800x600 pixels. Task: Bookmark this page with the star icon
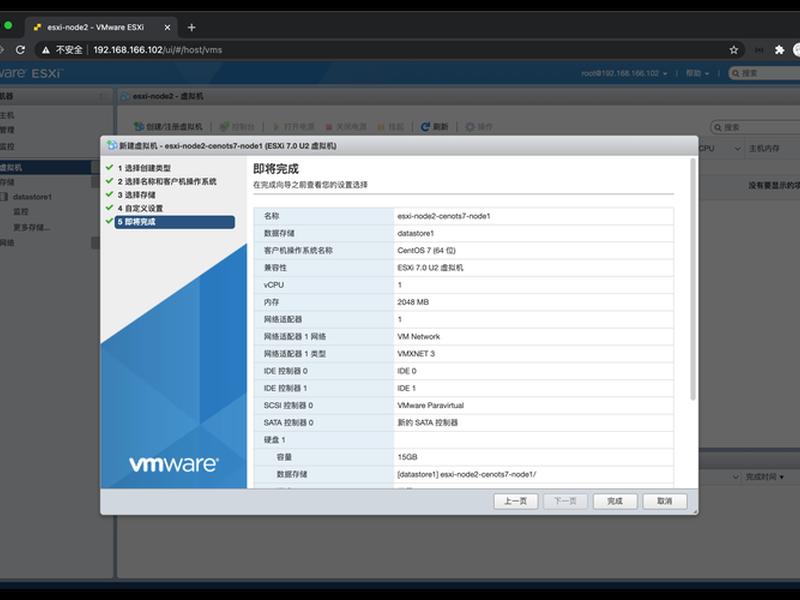[734, 50]
